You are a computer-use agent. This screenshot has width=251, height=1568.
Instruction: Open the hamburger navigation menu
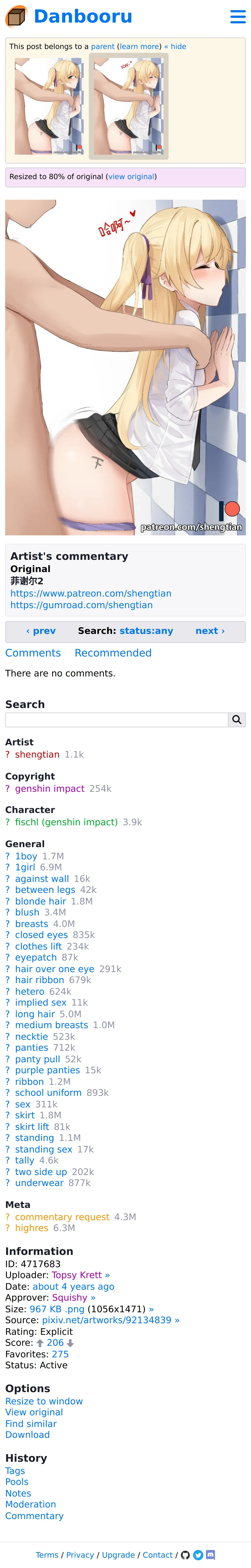[x=238, y=17]
